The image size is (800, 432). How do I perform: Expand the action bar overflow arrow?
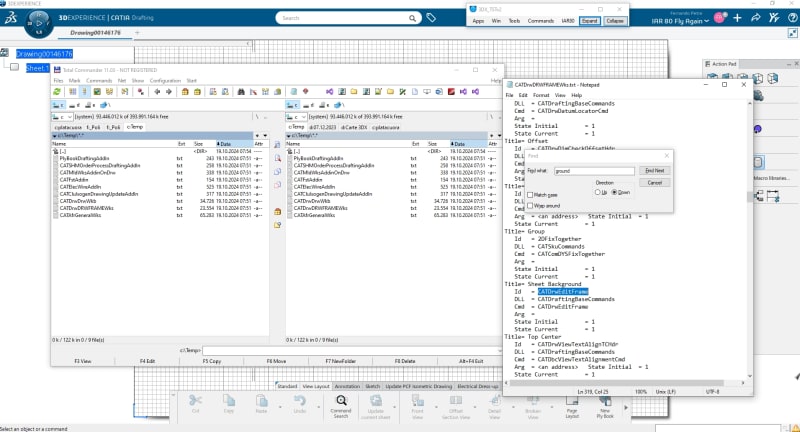626,407
